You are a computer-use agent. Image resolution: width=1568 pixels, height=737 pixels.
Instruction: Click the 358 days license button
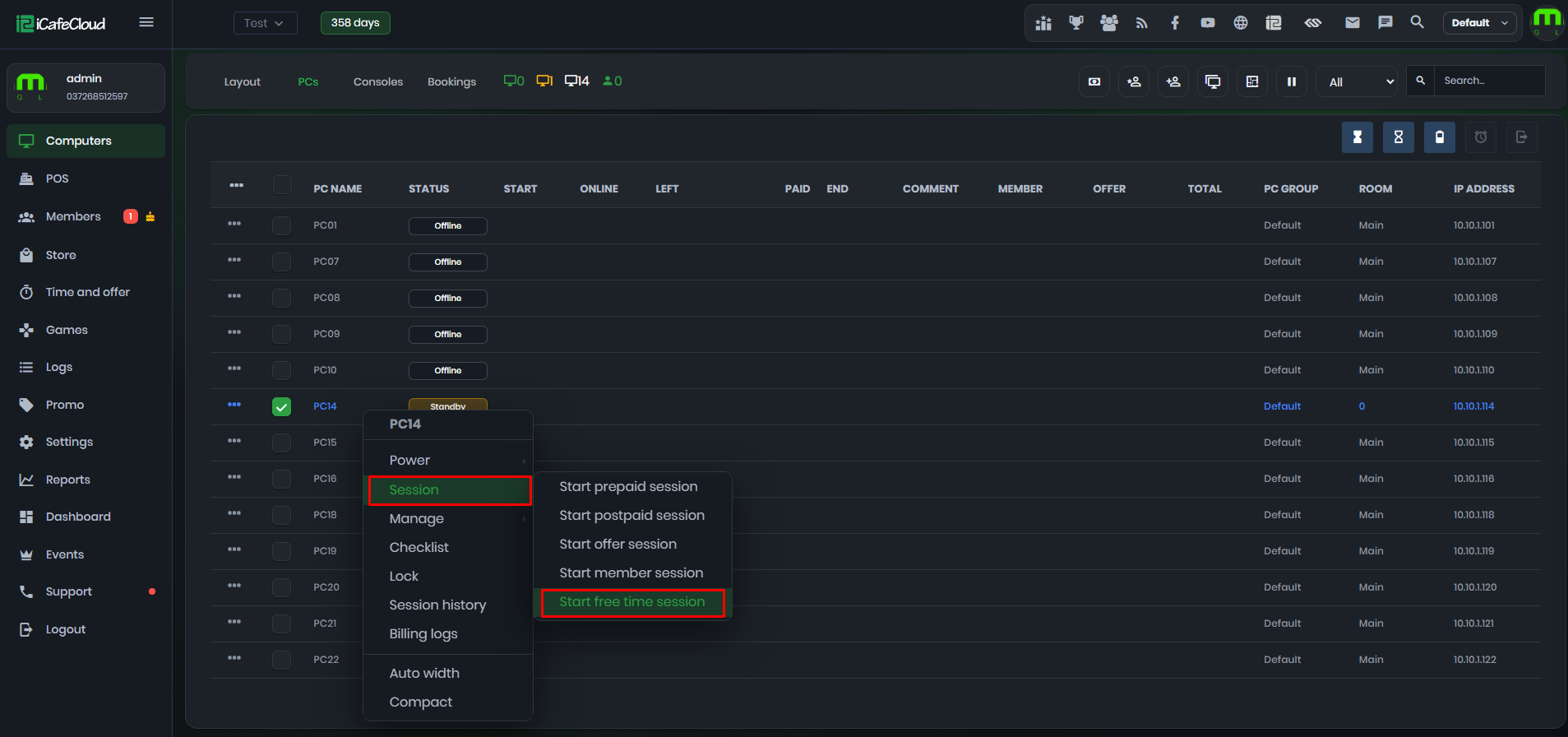pyautogui.click(x=355, y=23)
